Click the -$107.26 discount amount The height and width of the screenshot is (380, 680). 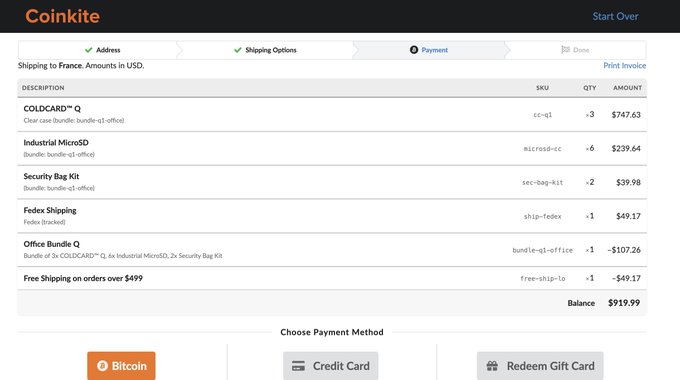click(624, 250)
